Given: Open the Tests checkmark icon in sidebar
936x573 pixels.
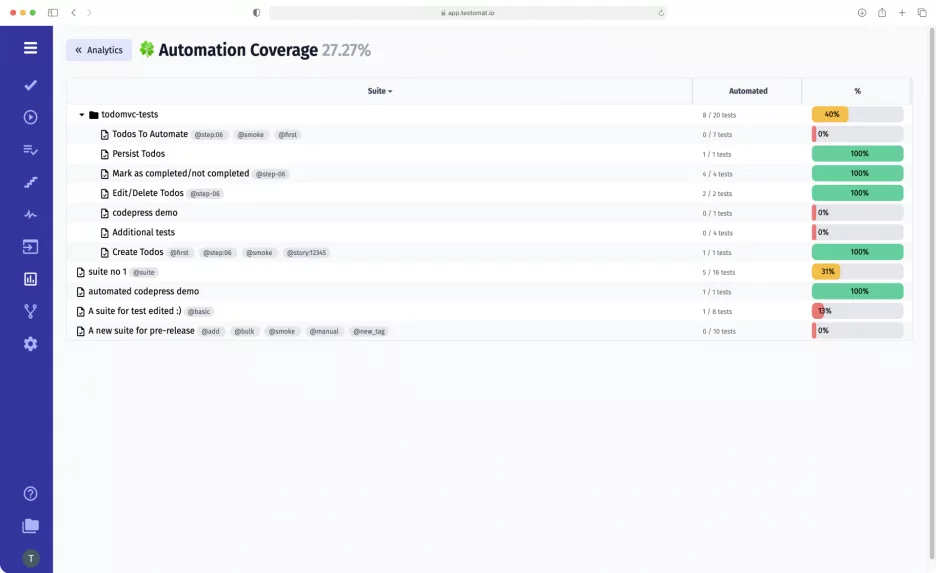Looking at the screenshot, I should [x=30, y=85].
